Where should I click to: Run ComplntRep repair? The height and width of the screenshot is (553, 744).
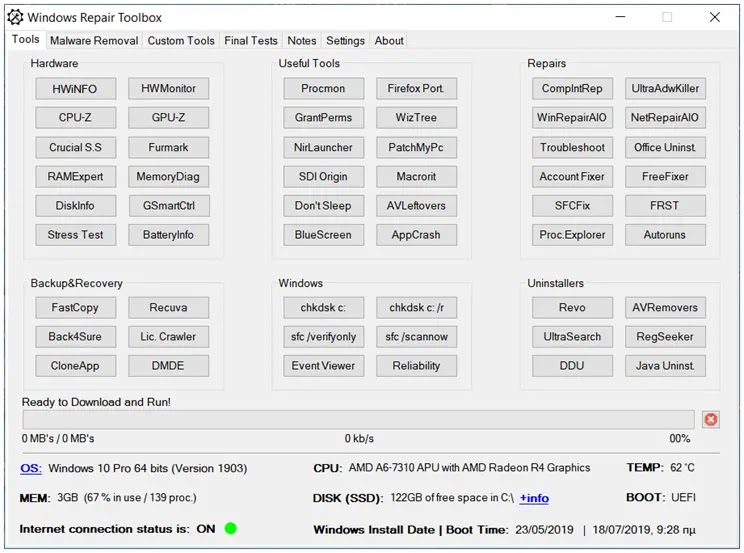572,89
